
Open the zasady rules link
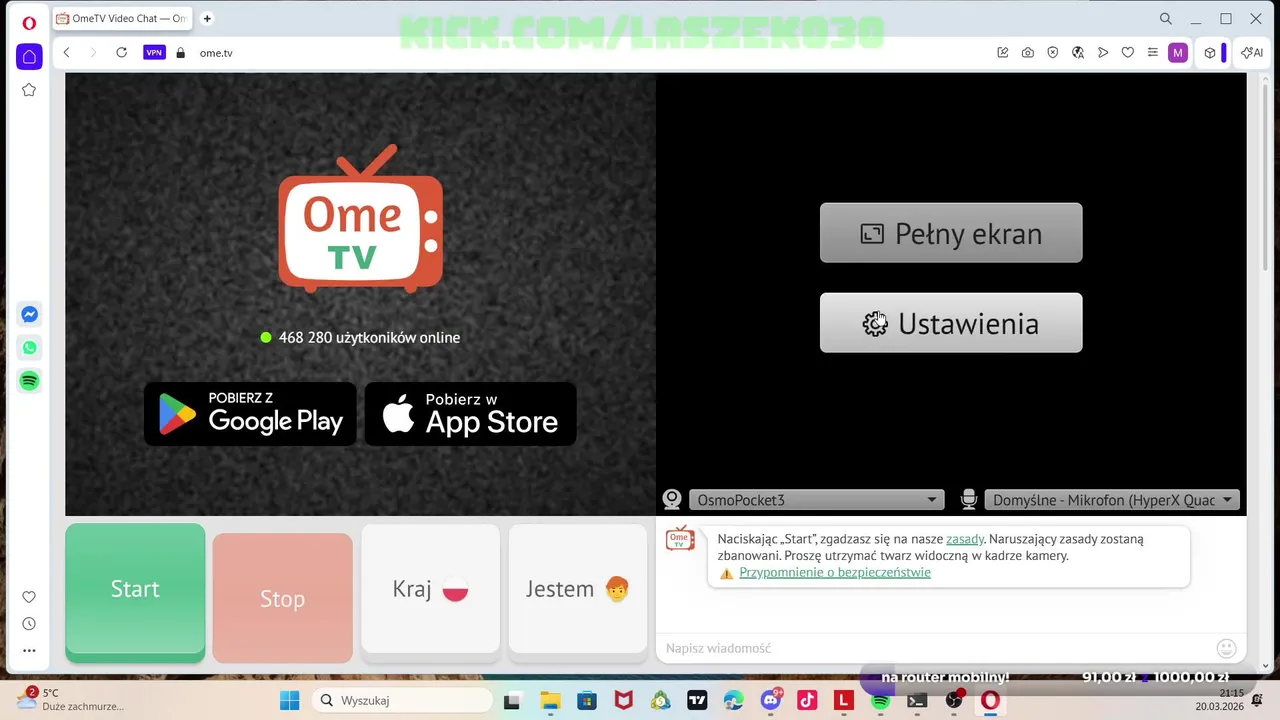pyautogui.click(x=965, y=539)
